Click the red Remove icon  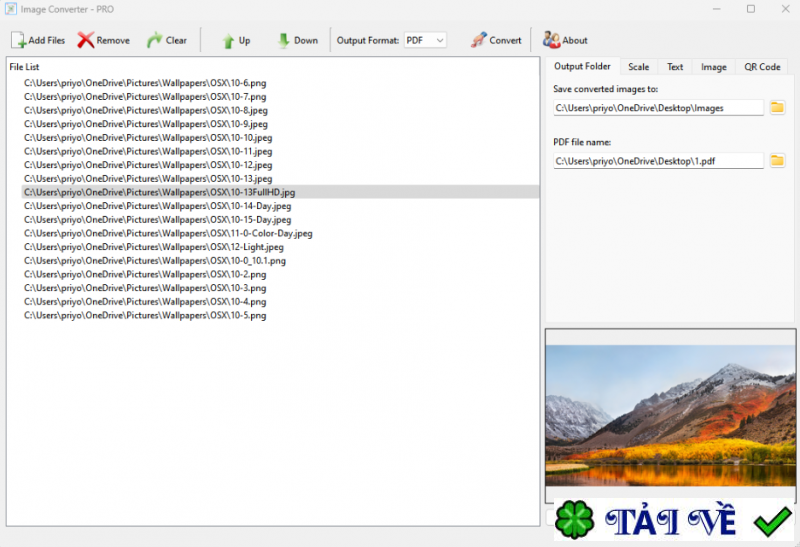[x=86, y=40]
